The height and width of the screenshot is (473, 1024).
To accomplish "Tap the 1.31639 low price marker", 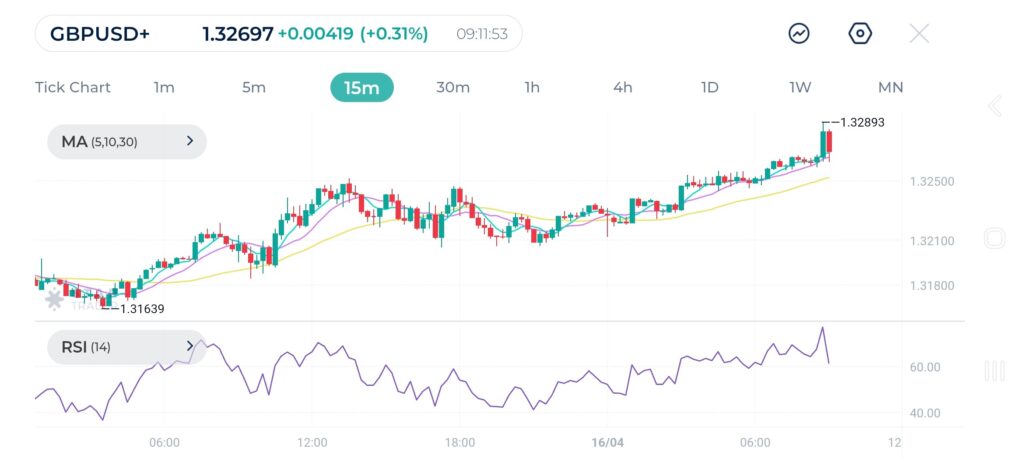I will tap(140, 309).
